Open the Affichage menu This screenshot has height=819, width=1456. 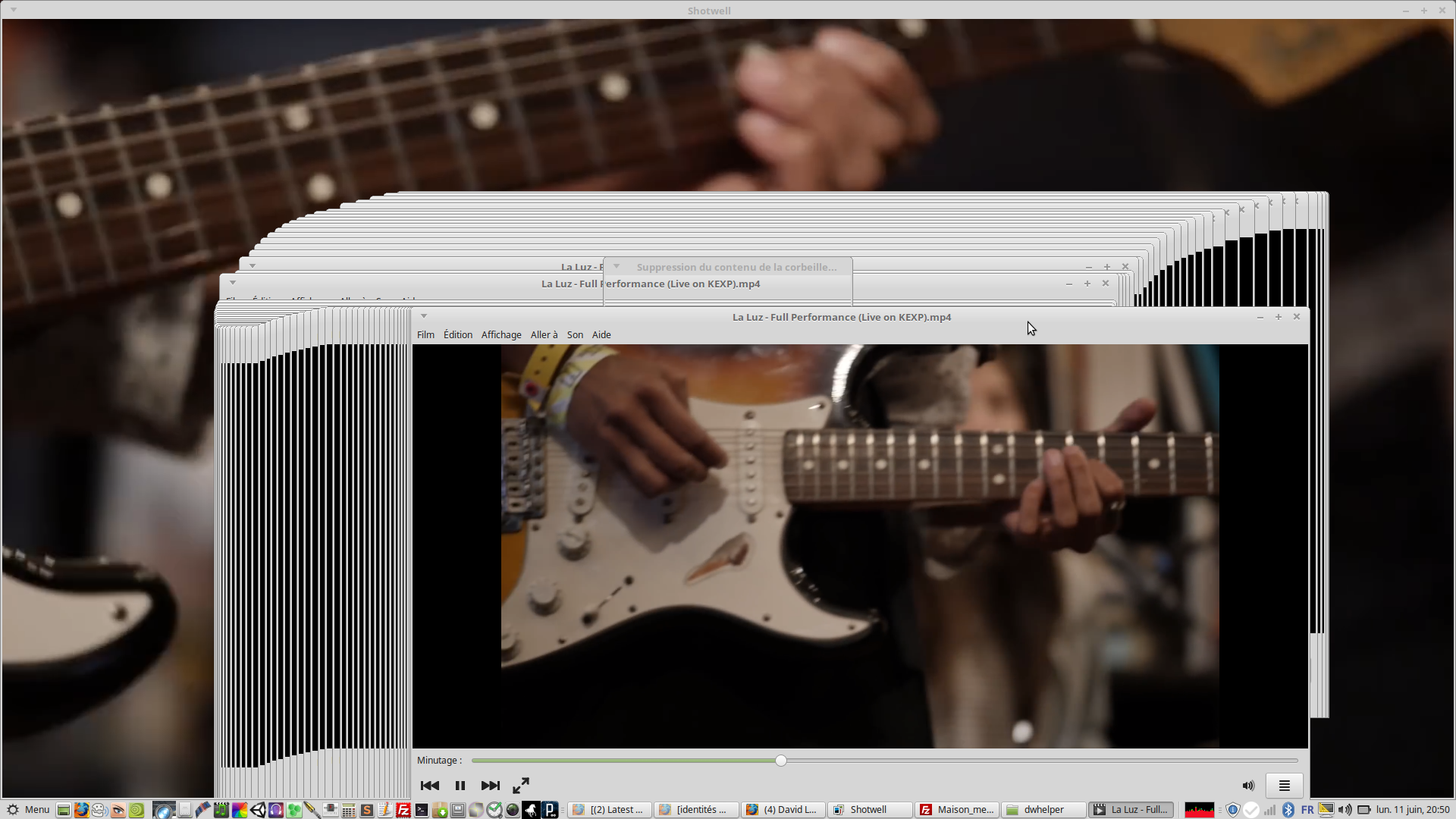501,334
